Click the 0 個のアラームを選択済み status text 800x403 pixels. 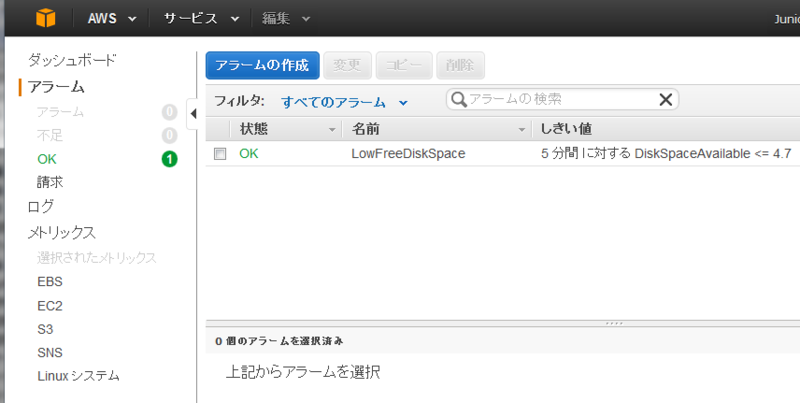coord(279,341)
